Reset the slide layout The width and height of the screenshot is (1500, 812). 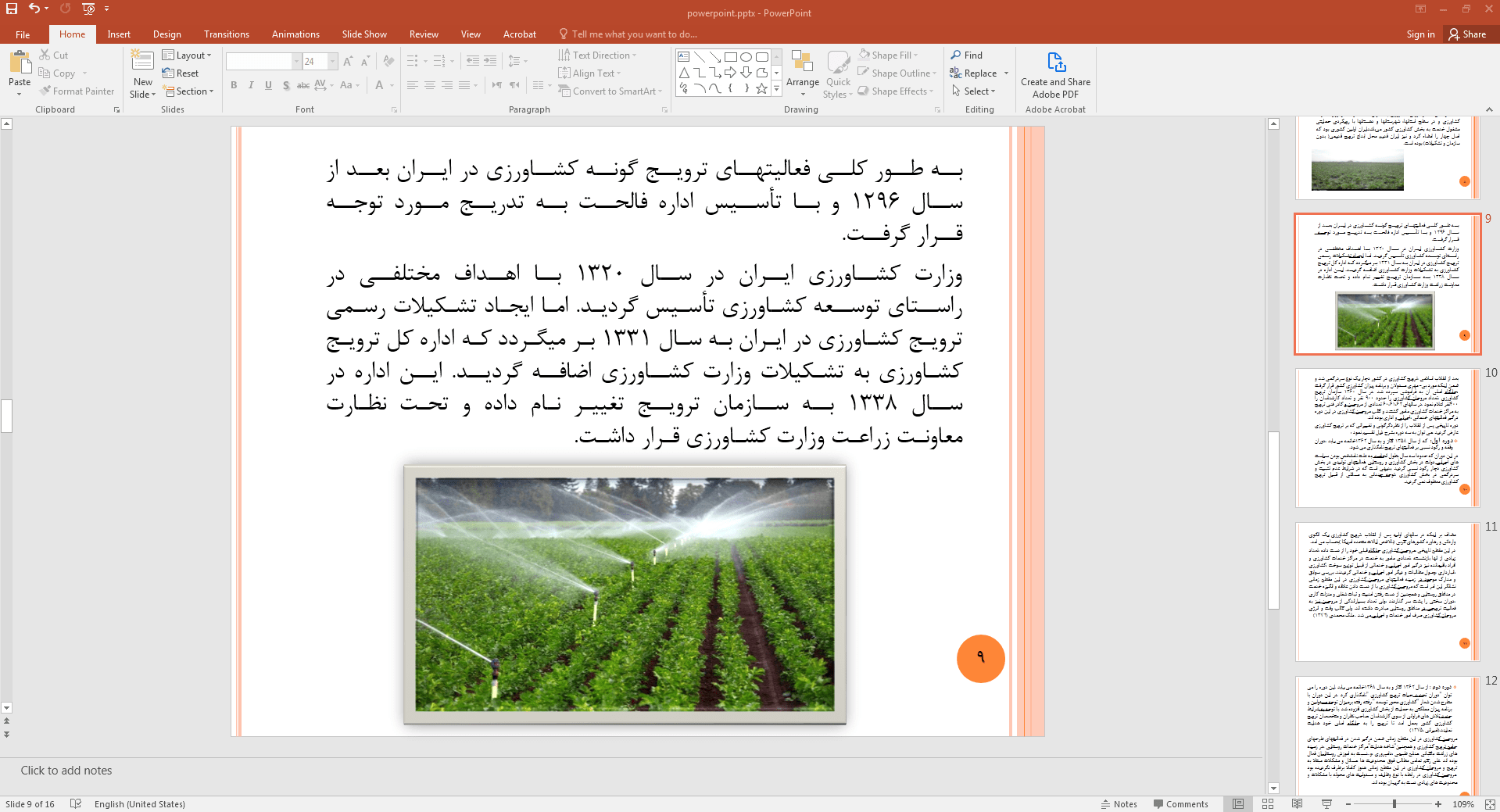tap(181, 73)
